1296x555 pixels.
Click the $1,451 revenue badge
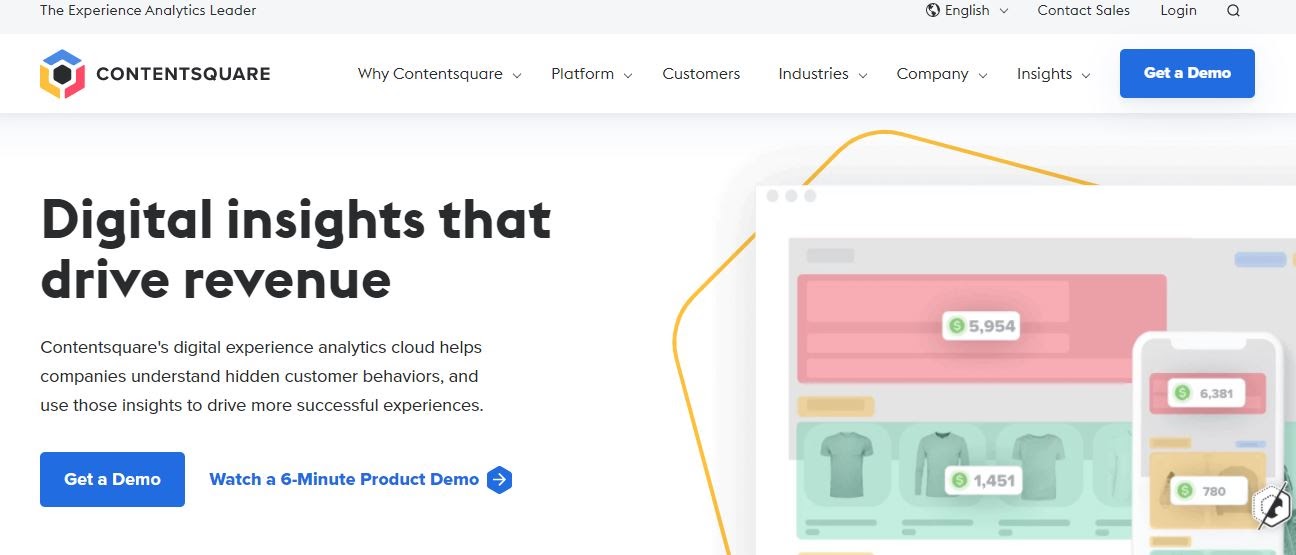click(x=983, y=480)
